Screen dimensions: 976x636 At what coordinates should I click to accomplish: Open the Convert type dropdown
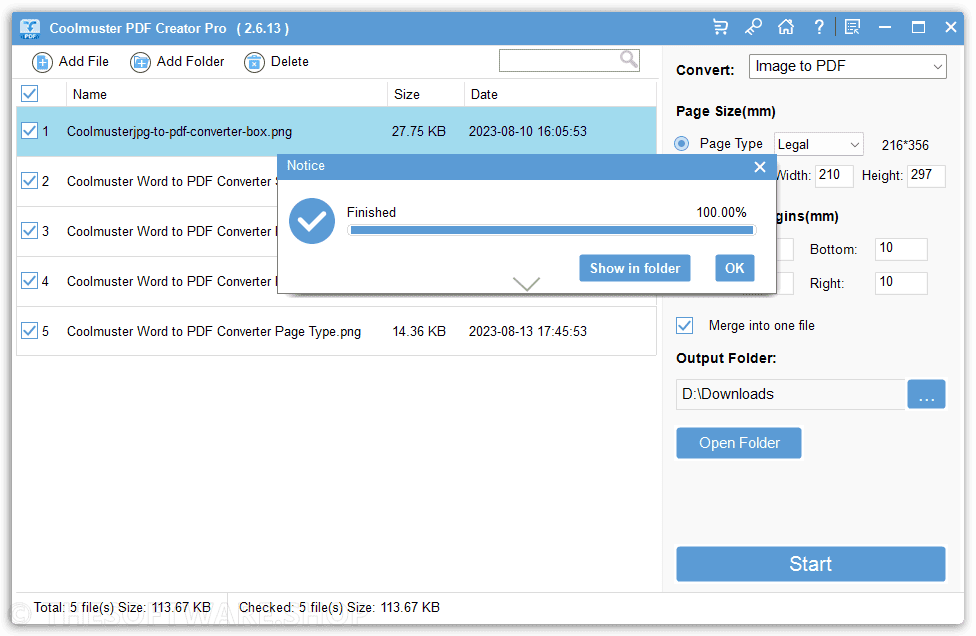pos(847,67)
